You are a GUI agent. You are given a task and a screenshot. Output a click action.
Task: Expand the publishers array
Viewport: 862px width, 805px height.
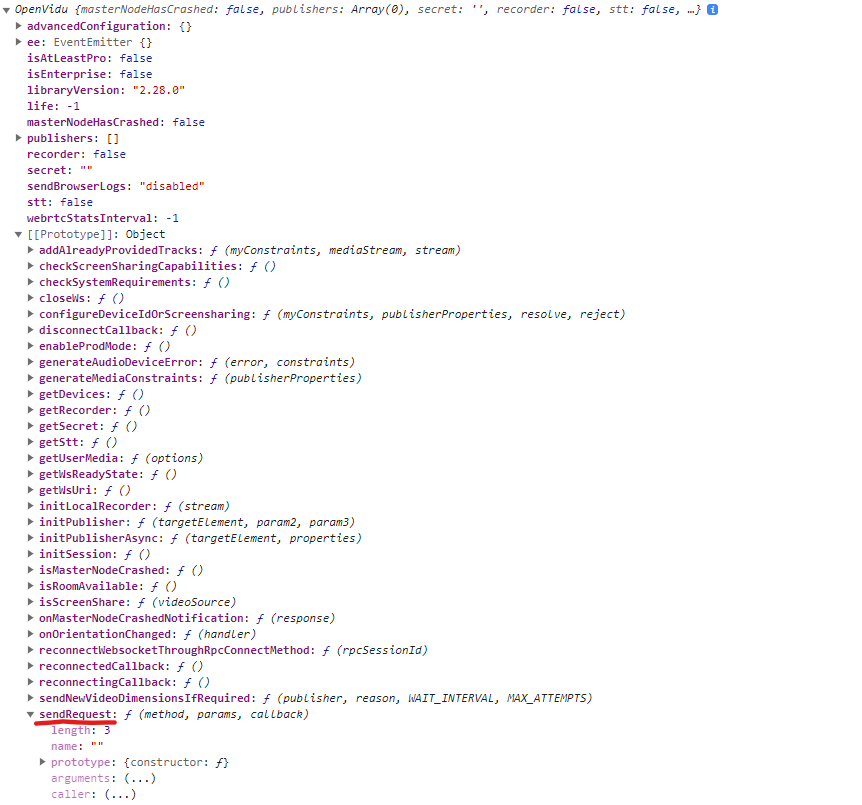pyautogui.click(x=18, y=138)
